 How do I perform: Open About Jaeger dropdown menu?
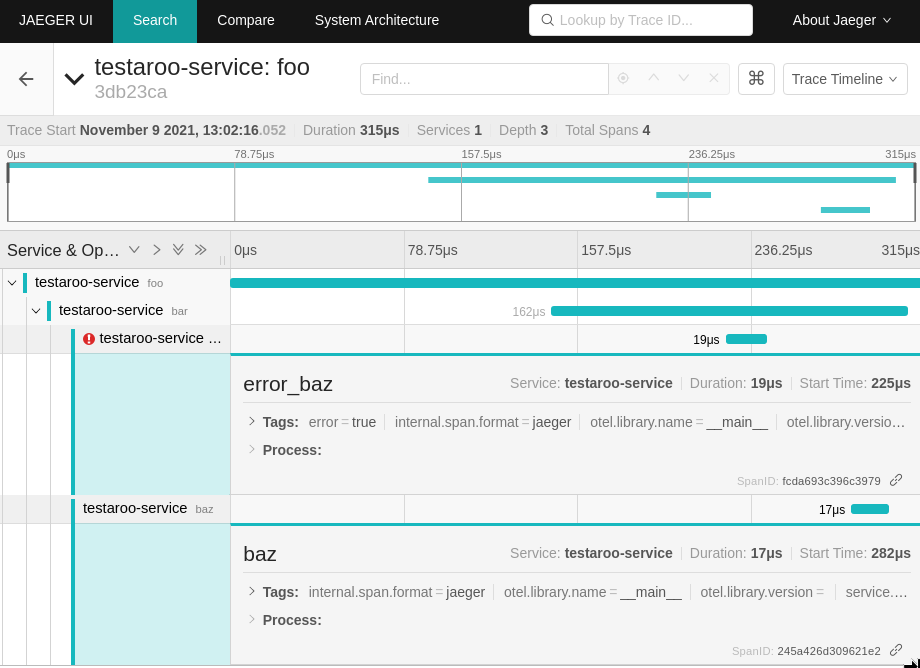click(842, 21)
